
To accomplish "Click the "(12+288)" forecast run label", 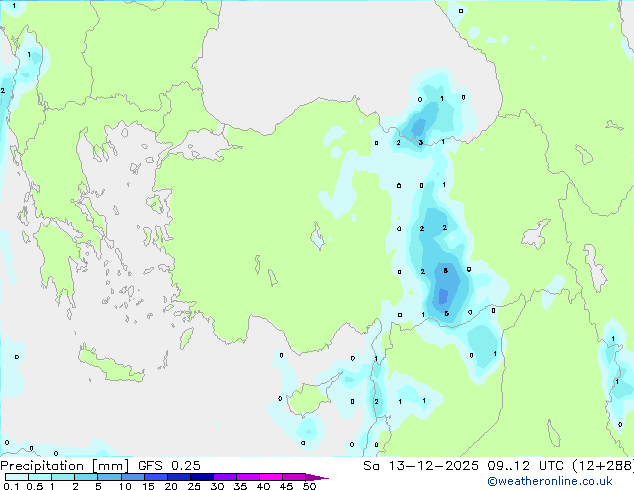I will (x=603, y=466).
